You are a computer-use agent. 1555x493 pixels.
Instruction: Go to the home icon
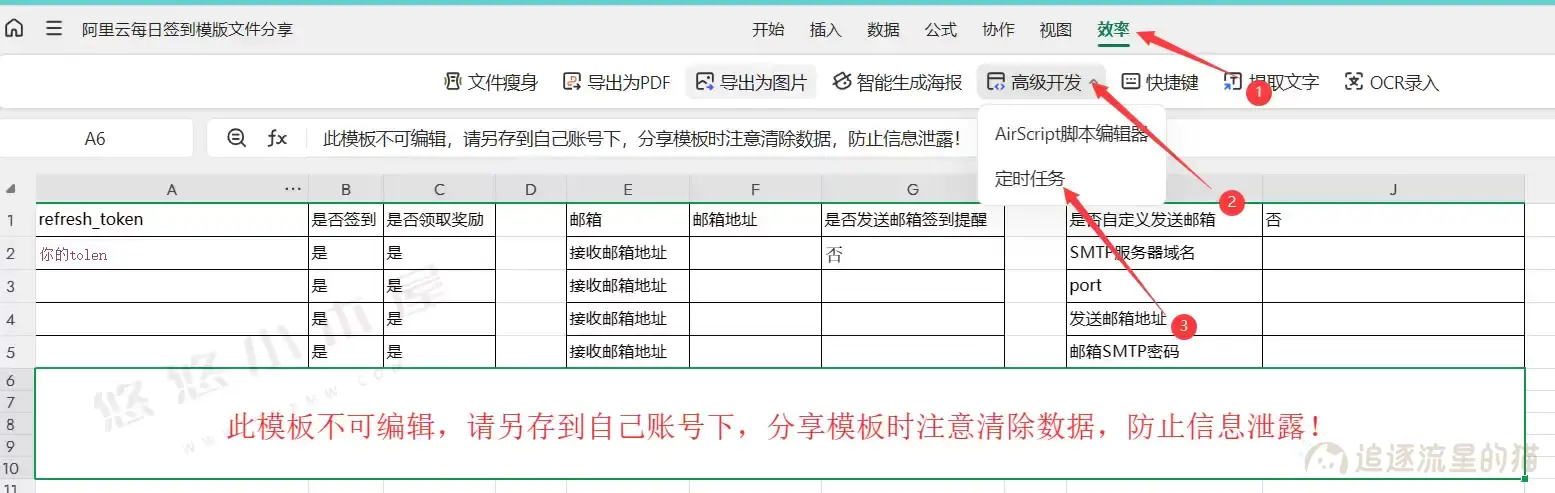click(14, 29)
